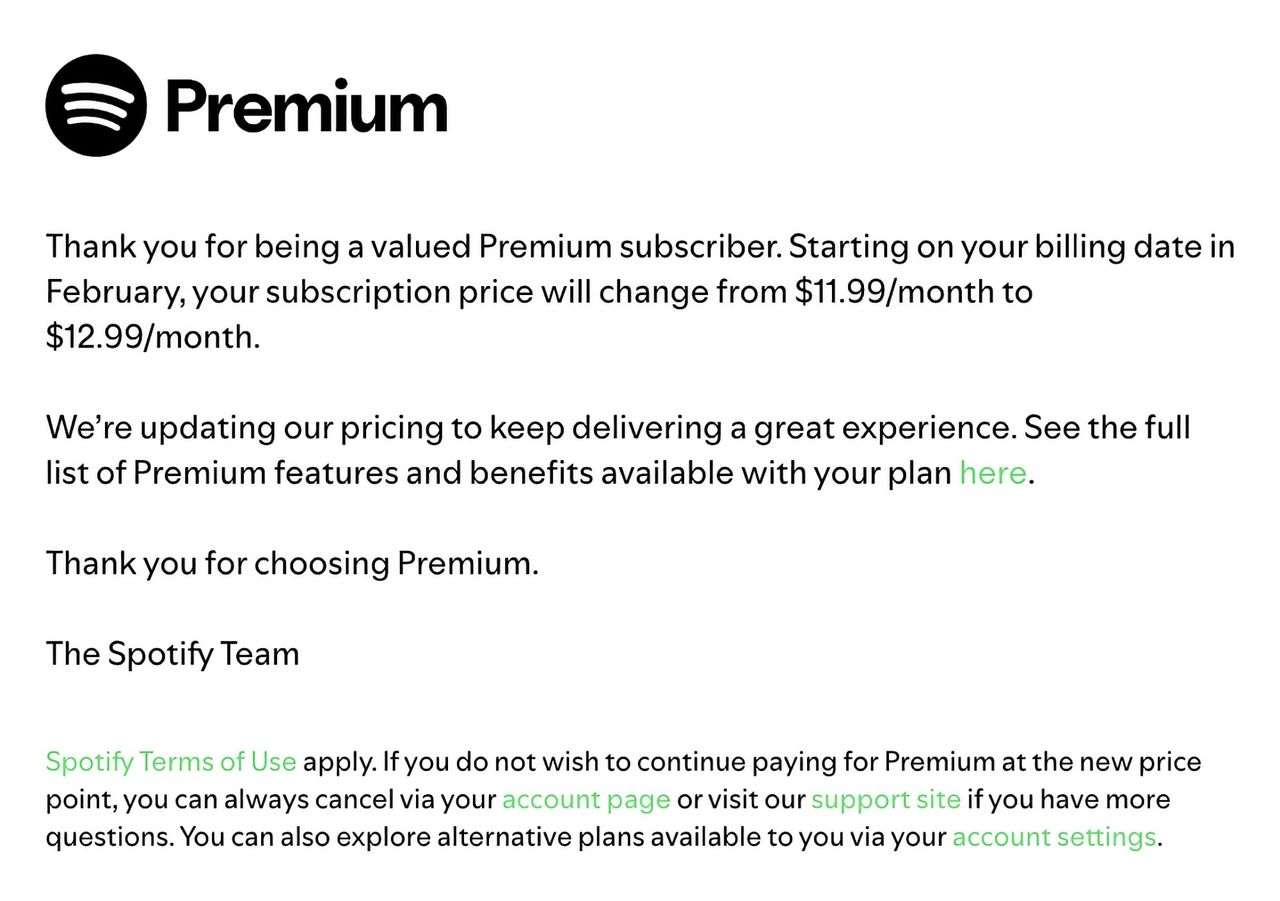Click the Spotify circular logo icon
The image size is (1280, 901).
pyautogui.click(x=96, y=105)
